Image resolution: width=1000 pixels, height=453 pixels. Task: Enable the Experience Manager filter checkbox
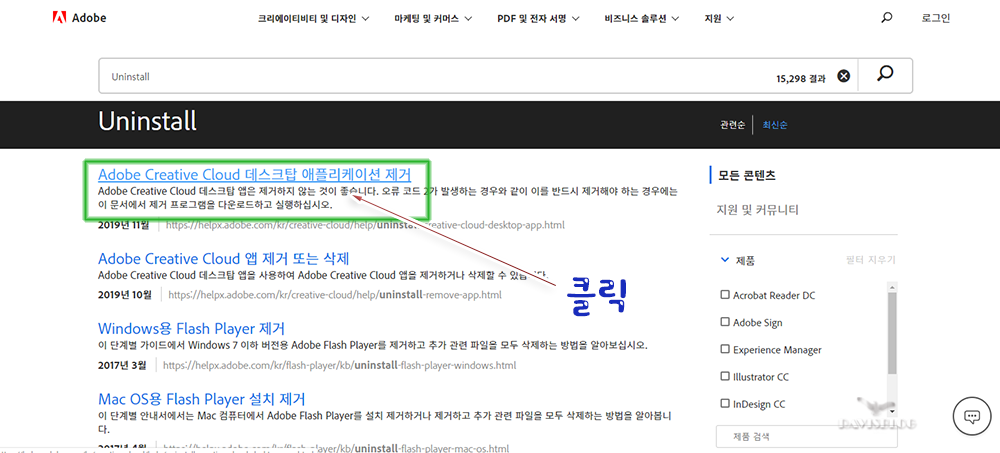click(724, 349)
